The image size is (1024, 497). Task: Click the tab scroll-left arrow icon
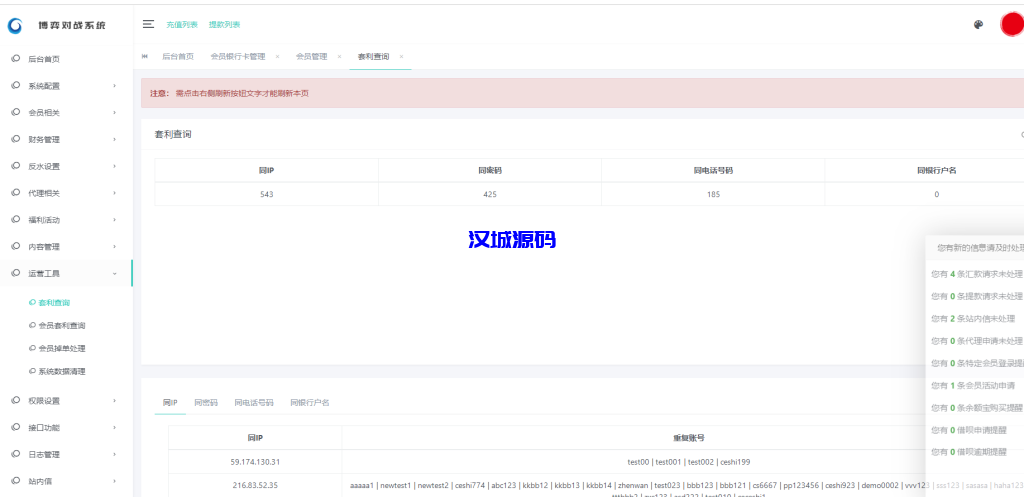click(x=144, y=57)
